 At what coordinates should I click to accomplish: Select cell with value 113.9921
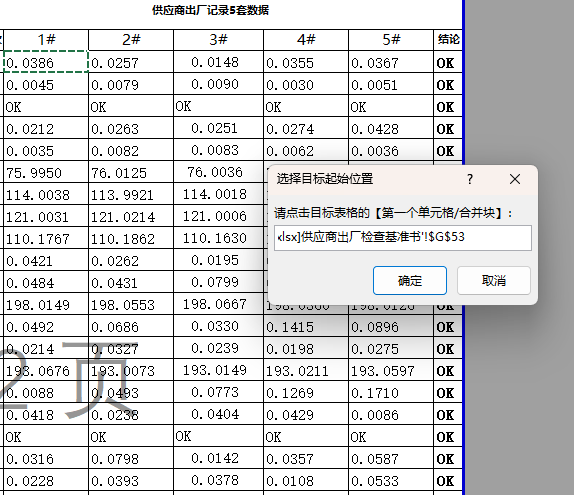pos(131,194)
